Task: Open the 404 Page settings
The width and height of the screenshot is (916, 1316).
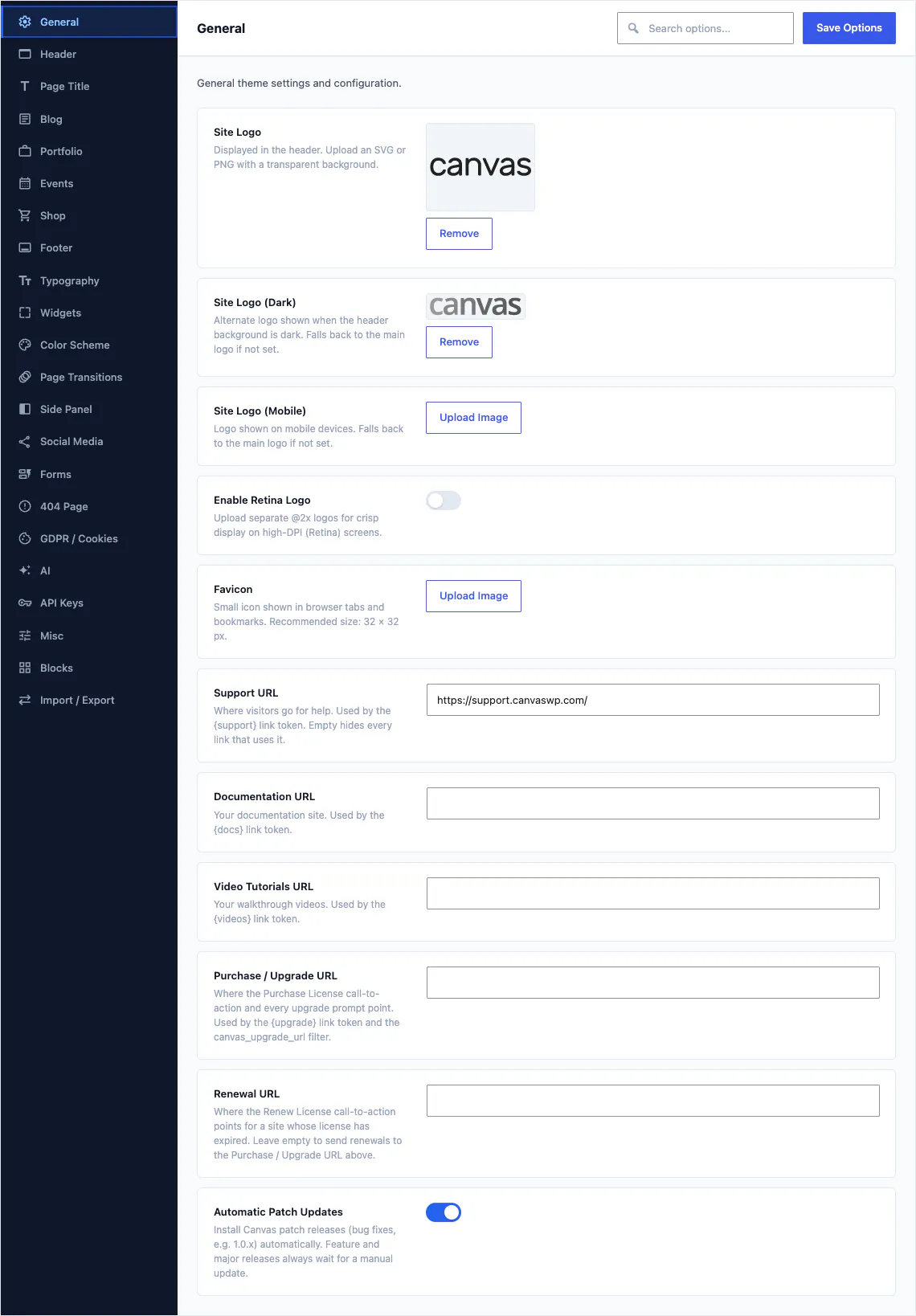Action: coord(88,506)
